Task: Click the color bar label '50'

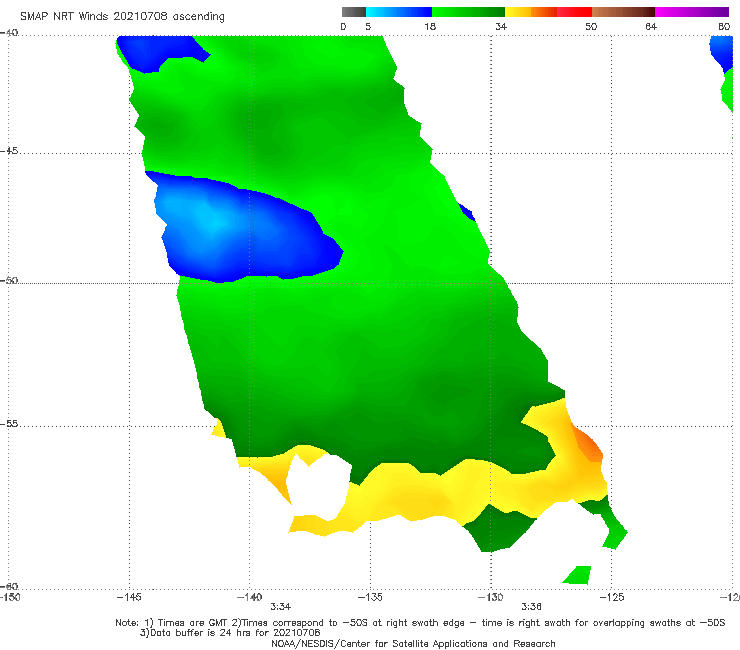Action: pyautogui.click(x=591, y=27)
